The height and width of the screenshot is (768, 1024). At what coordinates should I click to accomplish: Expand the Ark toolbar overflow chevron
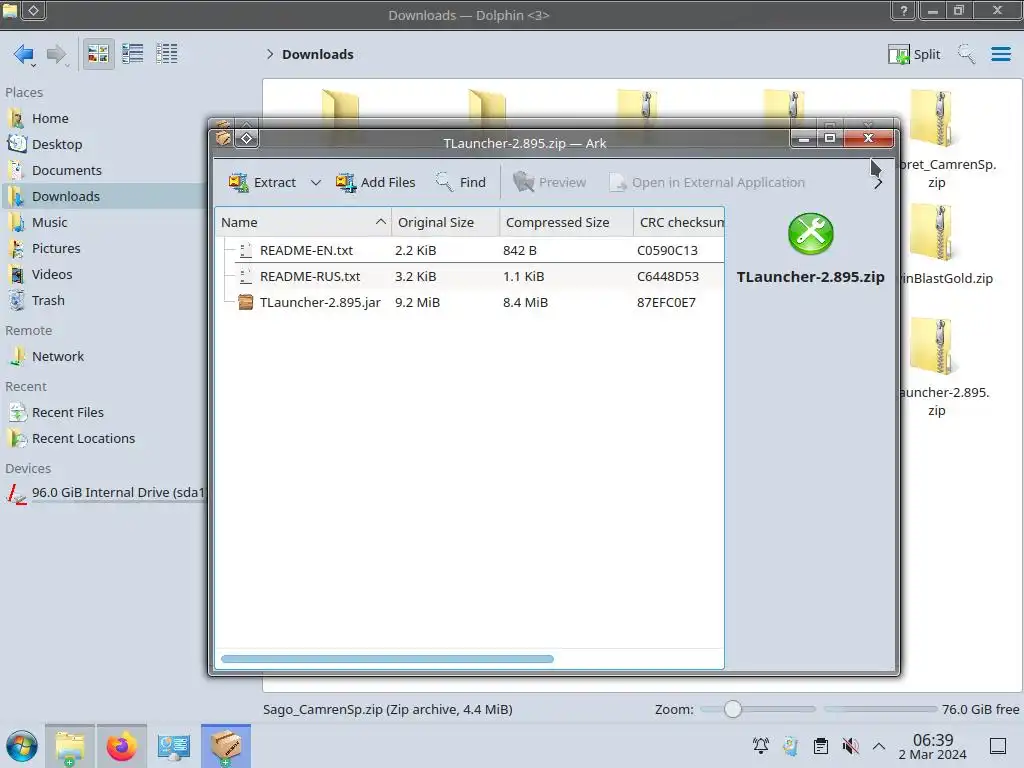[878, 183]
